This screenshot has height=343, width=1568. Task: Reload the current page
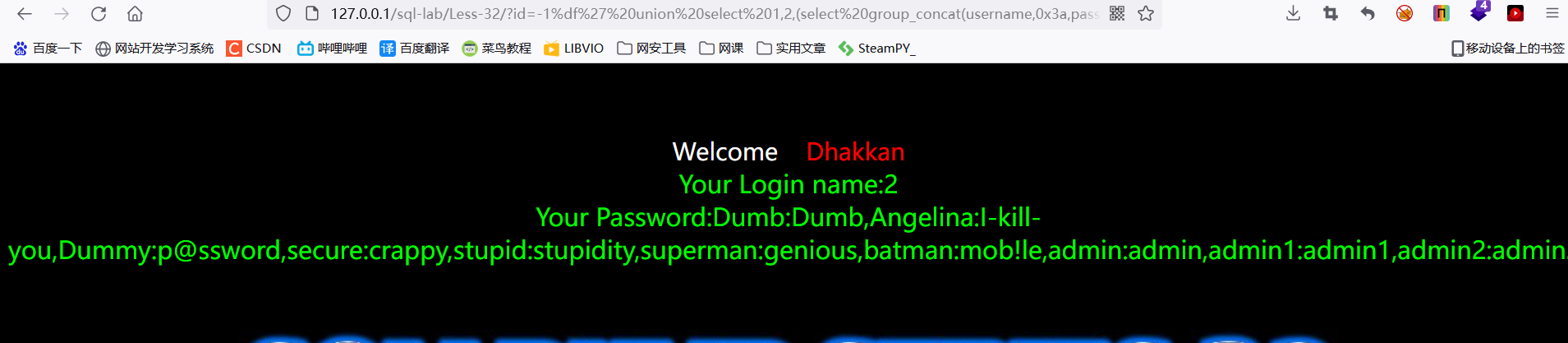tap(99, 14)
